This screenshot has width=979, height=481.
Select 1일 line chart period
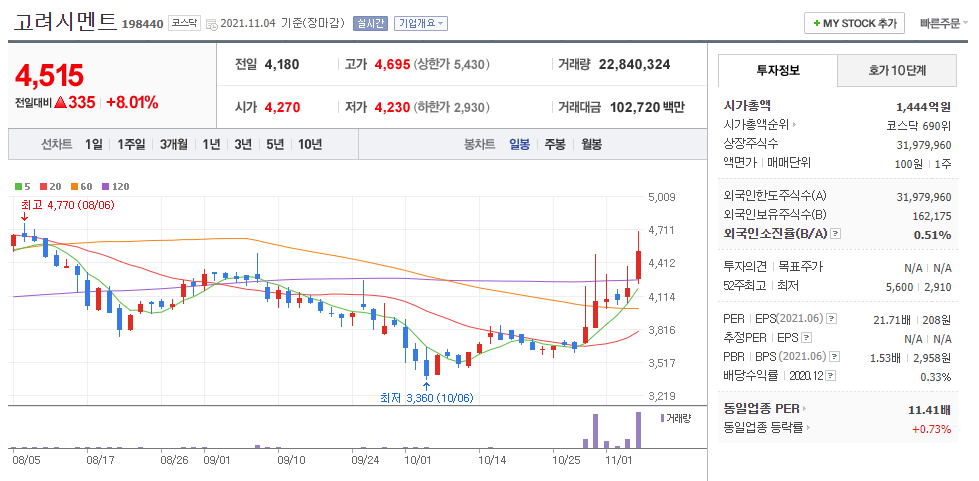coord(94,144)
